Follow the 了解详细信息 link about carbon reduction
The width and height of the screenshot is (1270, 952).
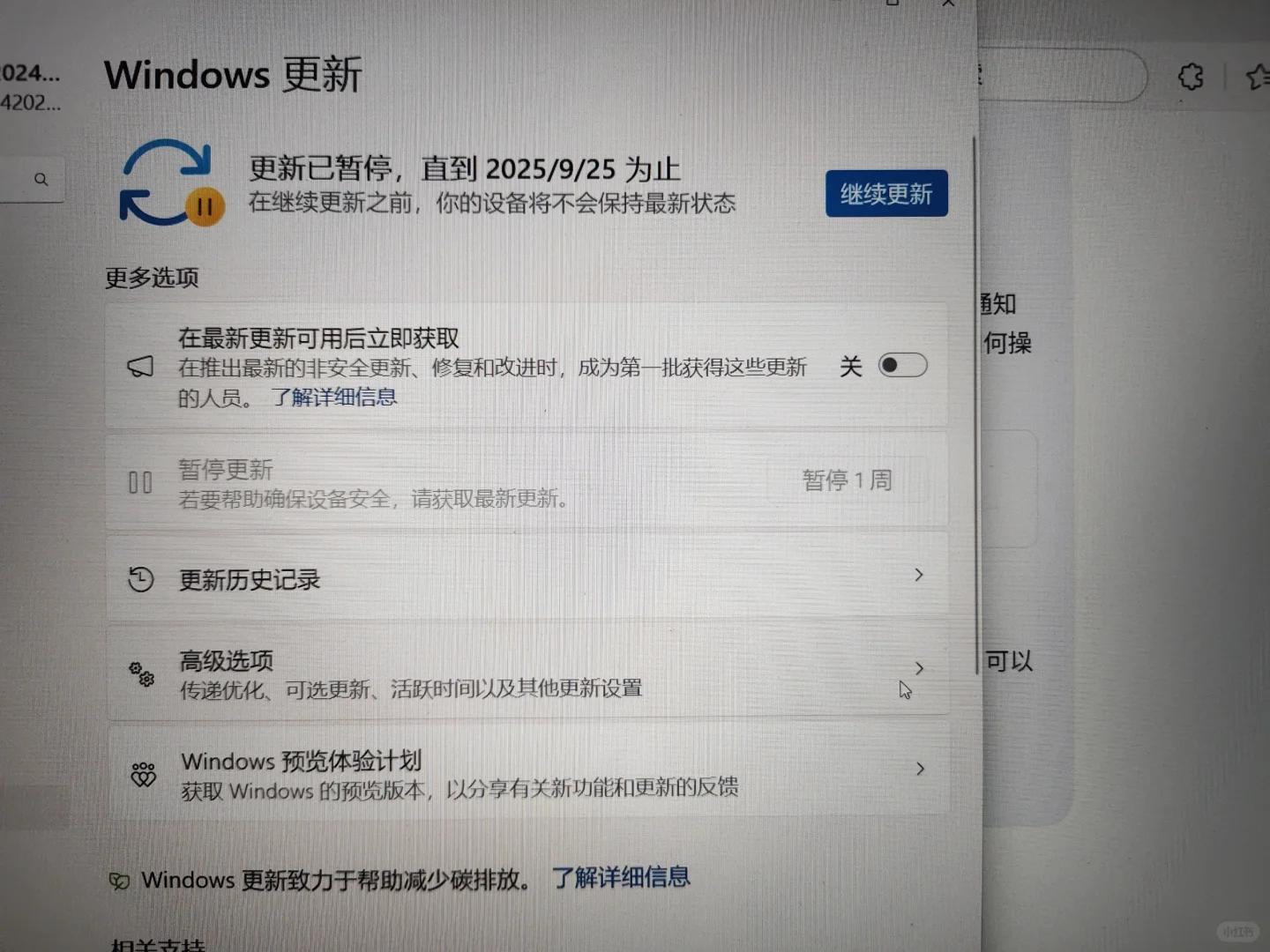pyautogui.click(x=621, y=878)
